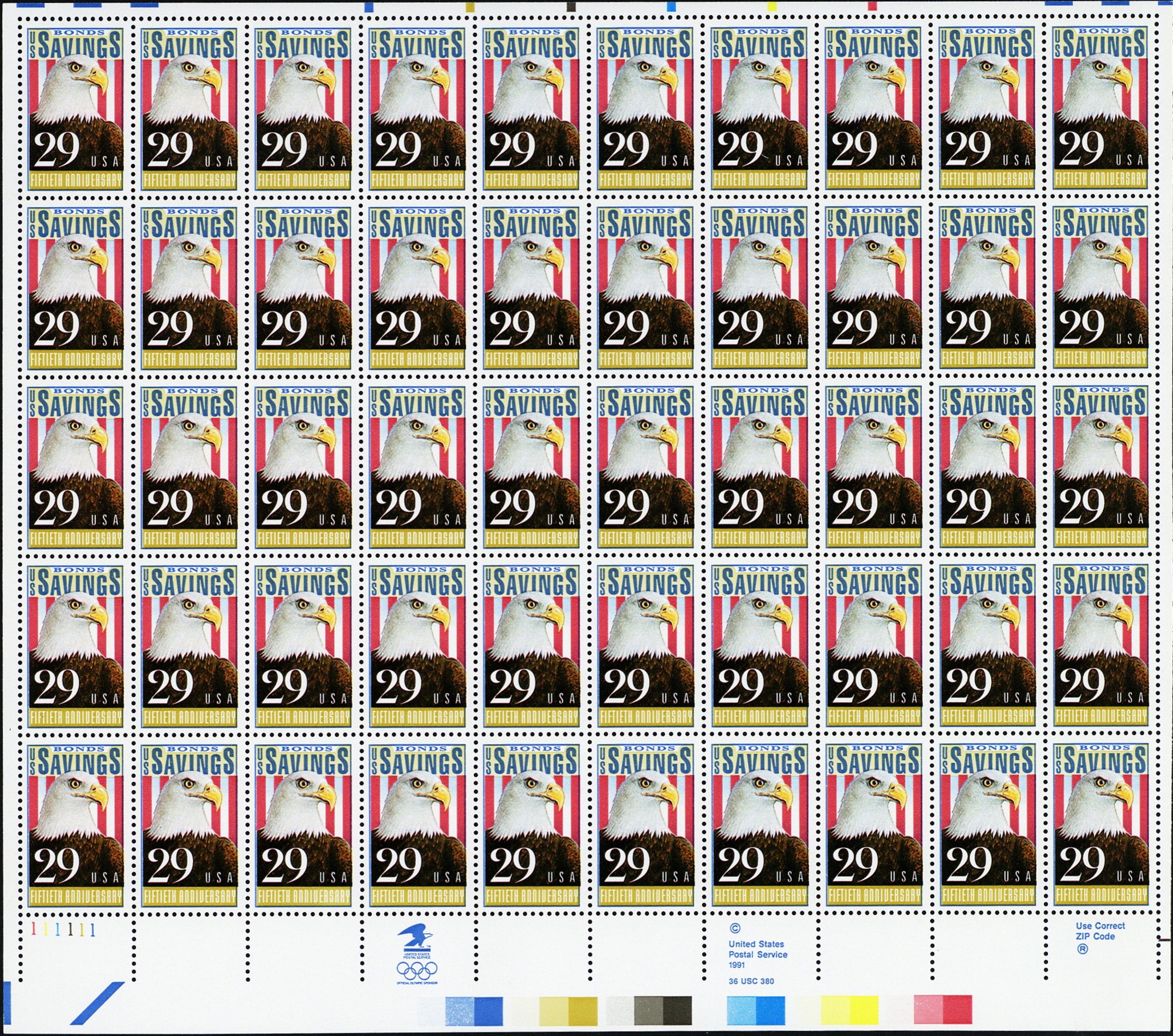Select the medium gray color swatch
The width and height of the screenshot is (1173, 1036).
(x=648, y=1009)
